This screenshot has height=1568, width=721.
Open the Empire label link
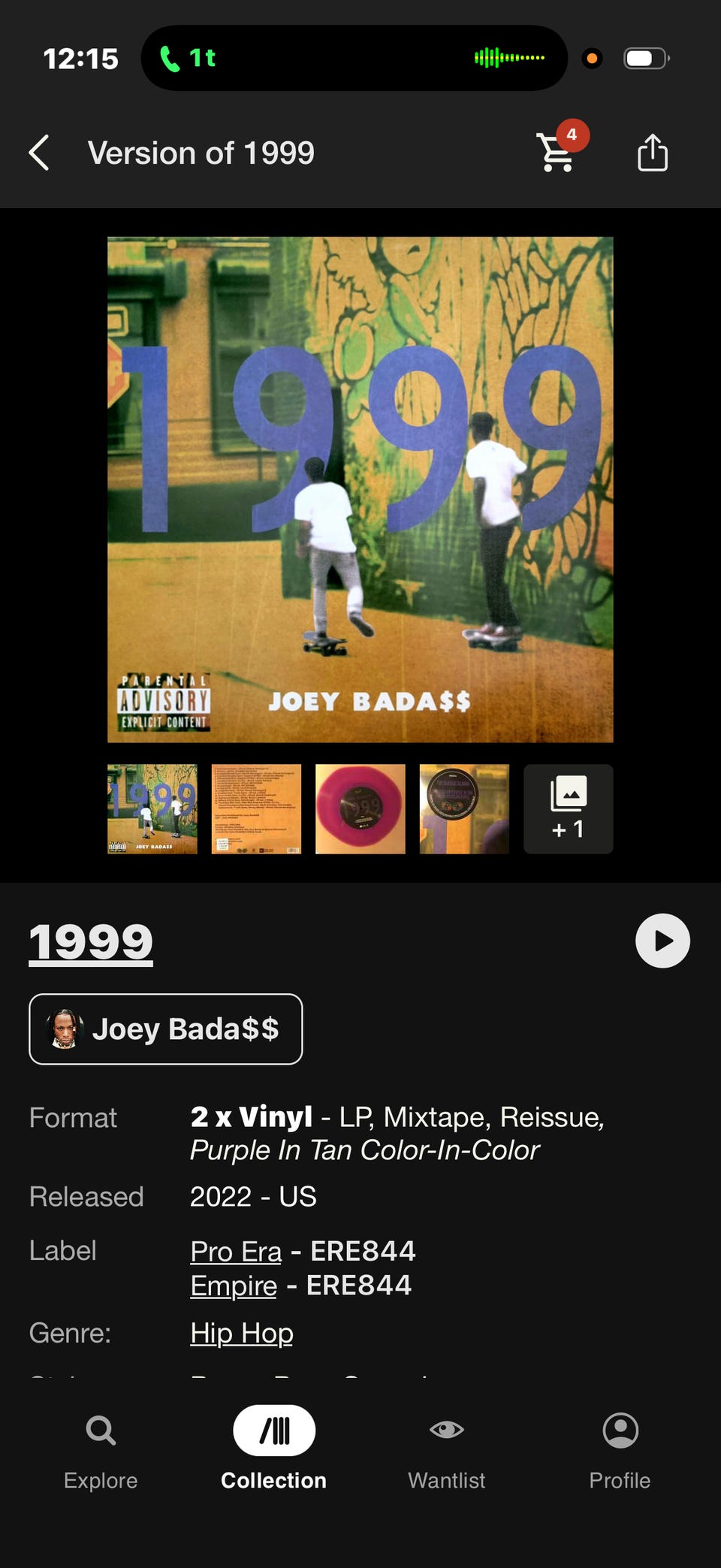click(x=234, y=1286)
